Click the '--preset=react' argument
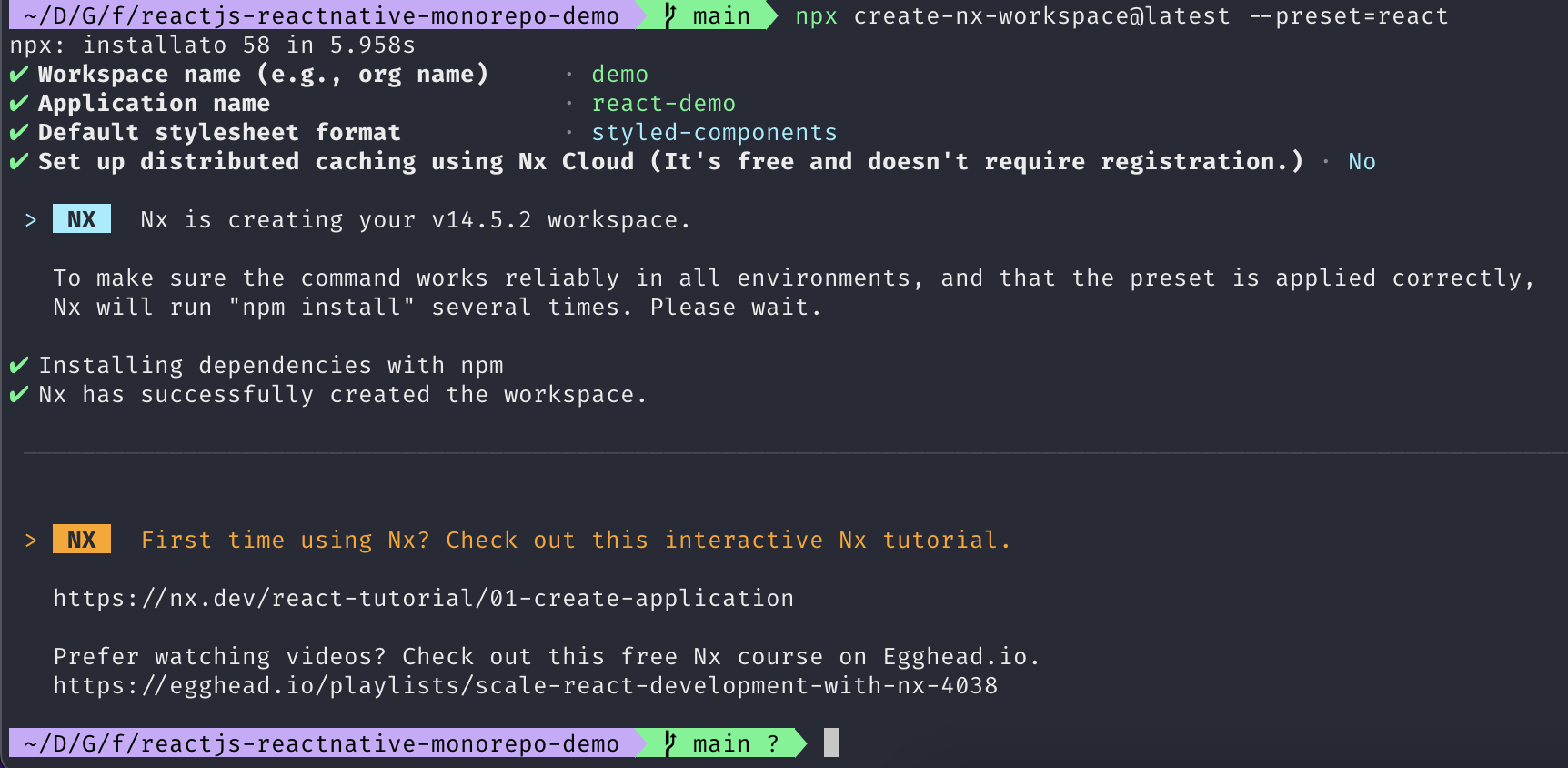 (1348, 15)
